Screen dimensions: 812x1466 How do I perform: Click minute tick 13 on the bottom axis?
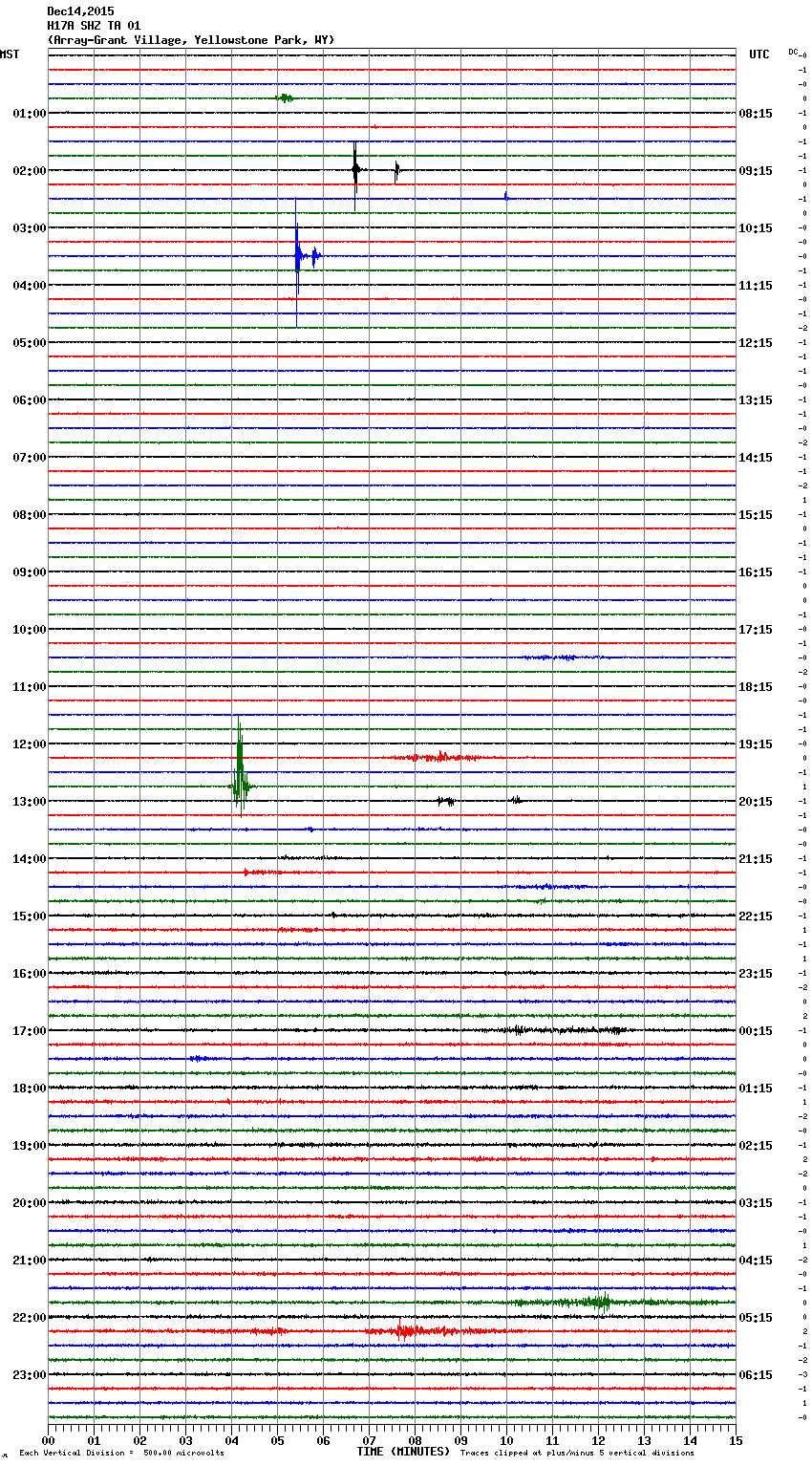(644, 1439)
